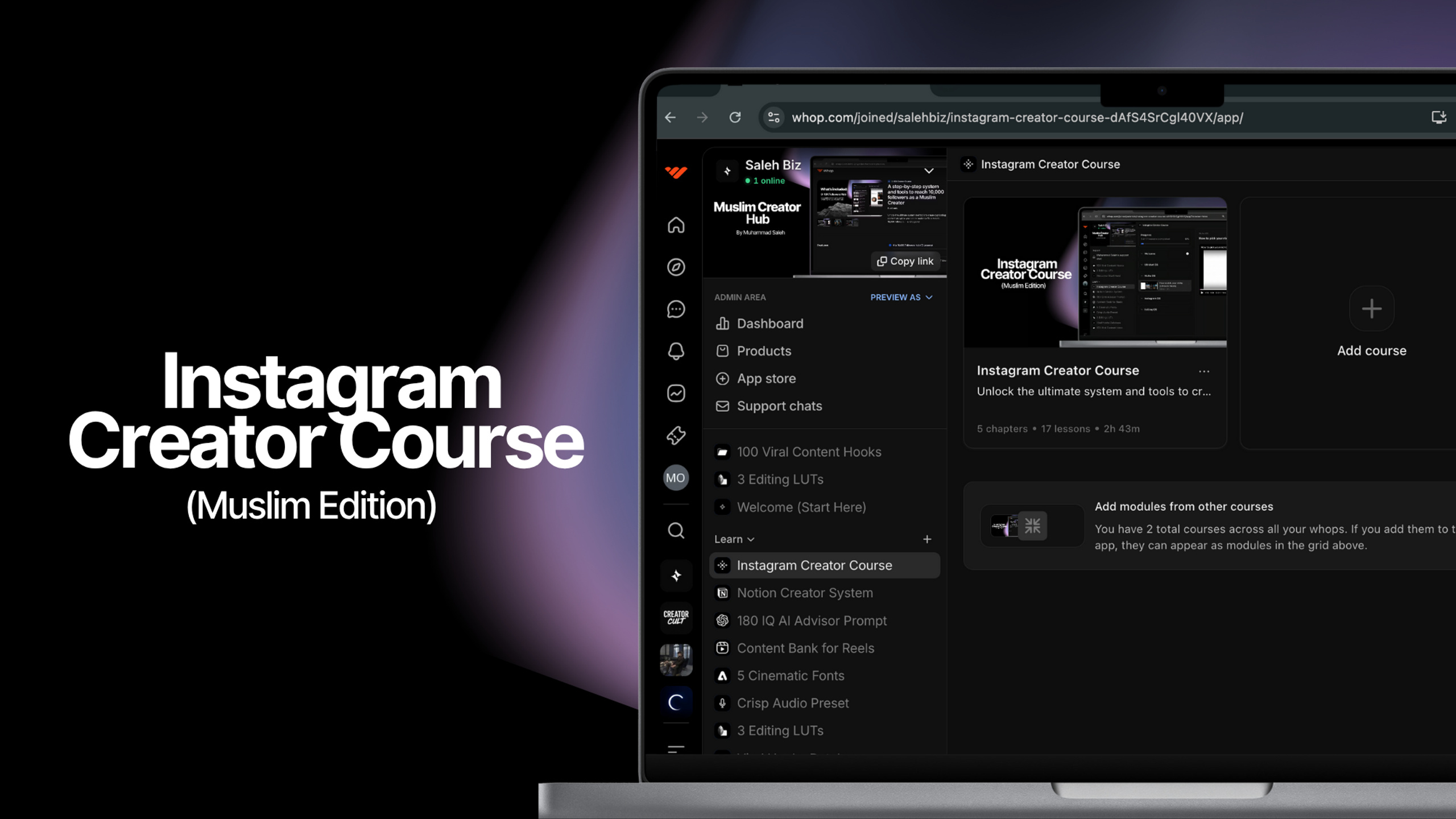Image resolution: width=1456 pixels, height=819 pixels.
Task: Open the Search magnifier in left rail
Action: [676, 531]
